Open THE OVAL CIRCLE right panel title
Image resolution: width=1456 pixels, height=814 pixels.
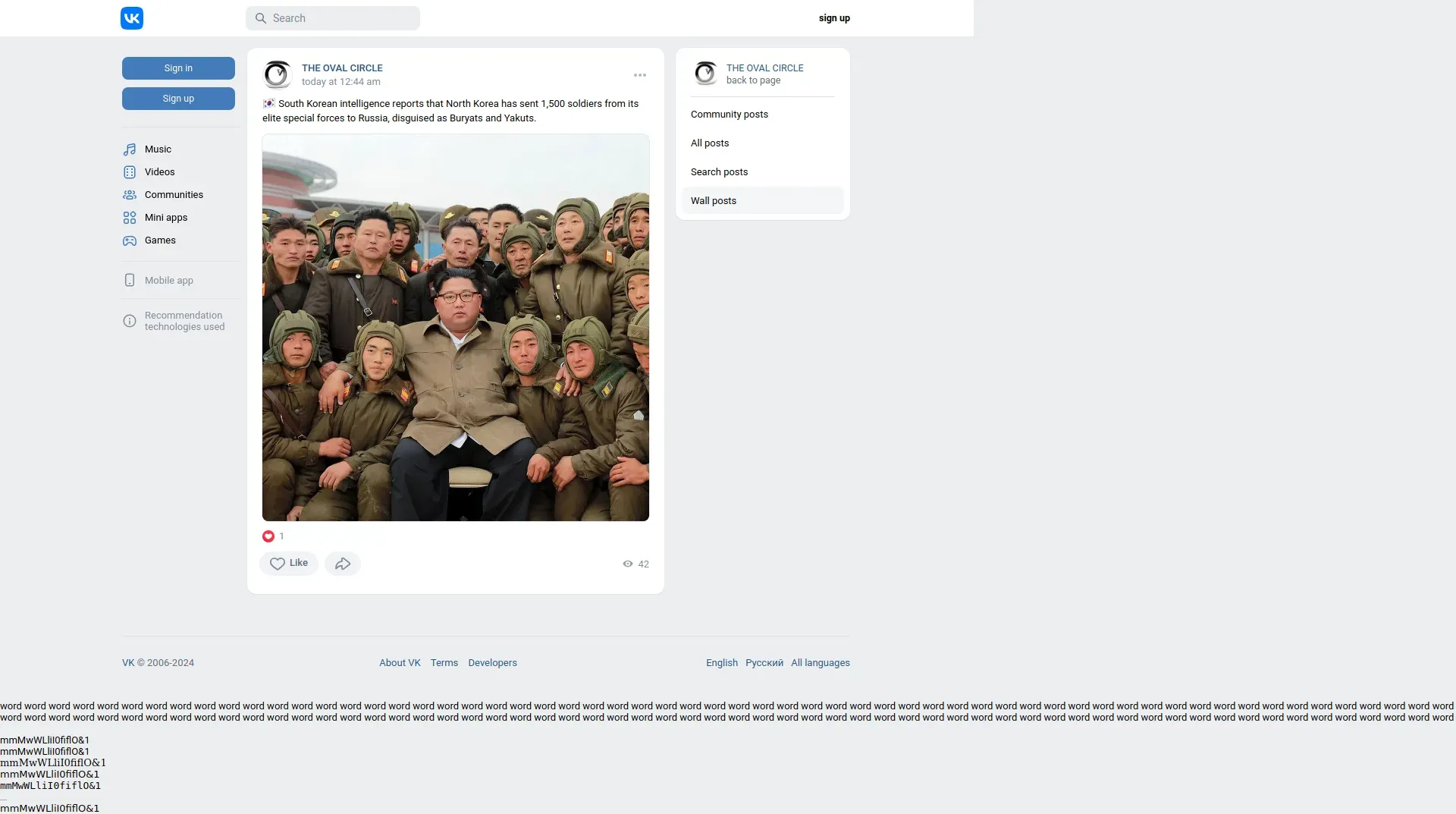click(x=765, y=68)
